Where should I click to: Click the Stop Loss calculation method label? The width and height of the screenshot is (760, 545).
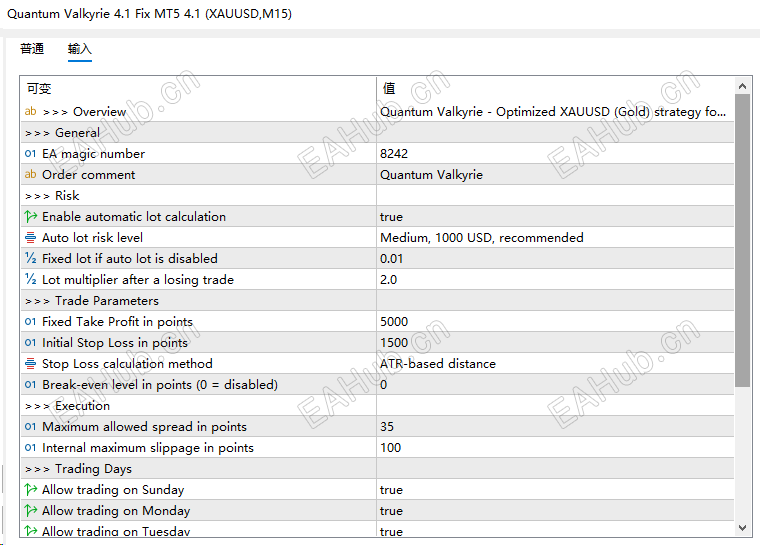coord(127,364)
